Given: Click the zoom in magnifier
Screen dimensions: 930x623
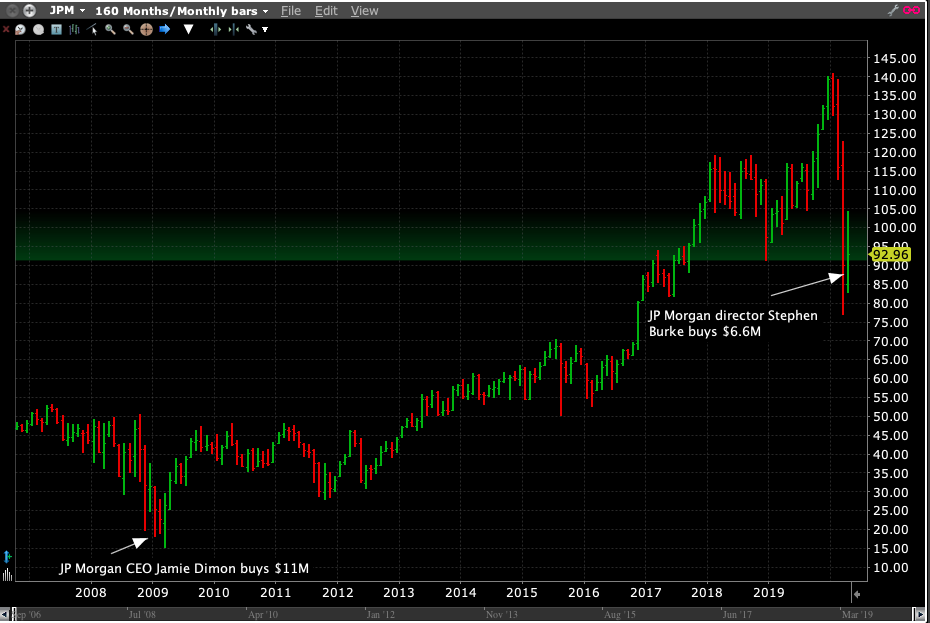Looking at the screenshot, I should (x=110, y=29).
